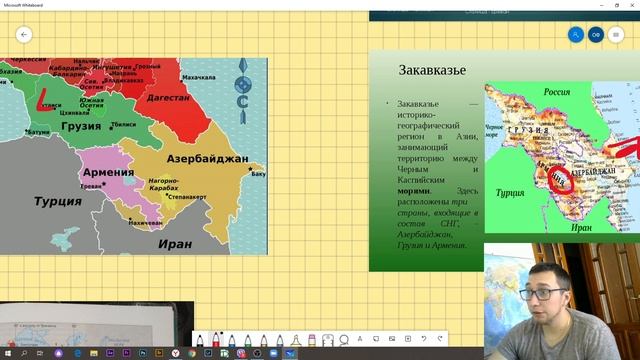This screenshot has height=360, width=640.
Task: Open File Explorer from taskbar
Action: 94,353
